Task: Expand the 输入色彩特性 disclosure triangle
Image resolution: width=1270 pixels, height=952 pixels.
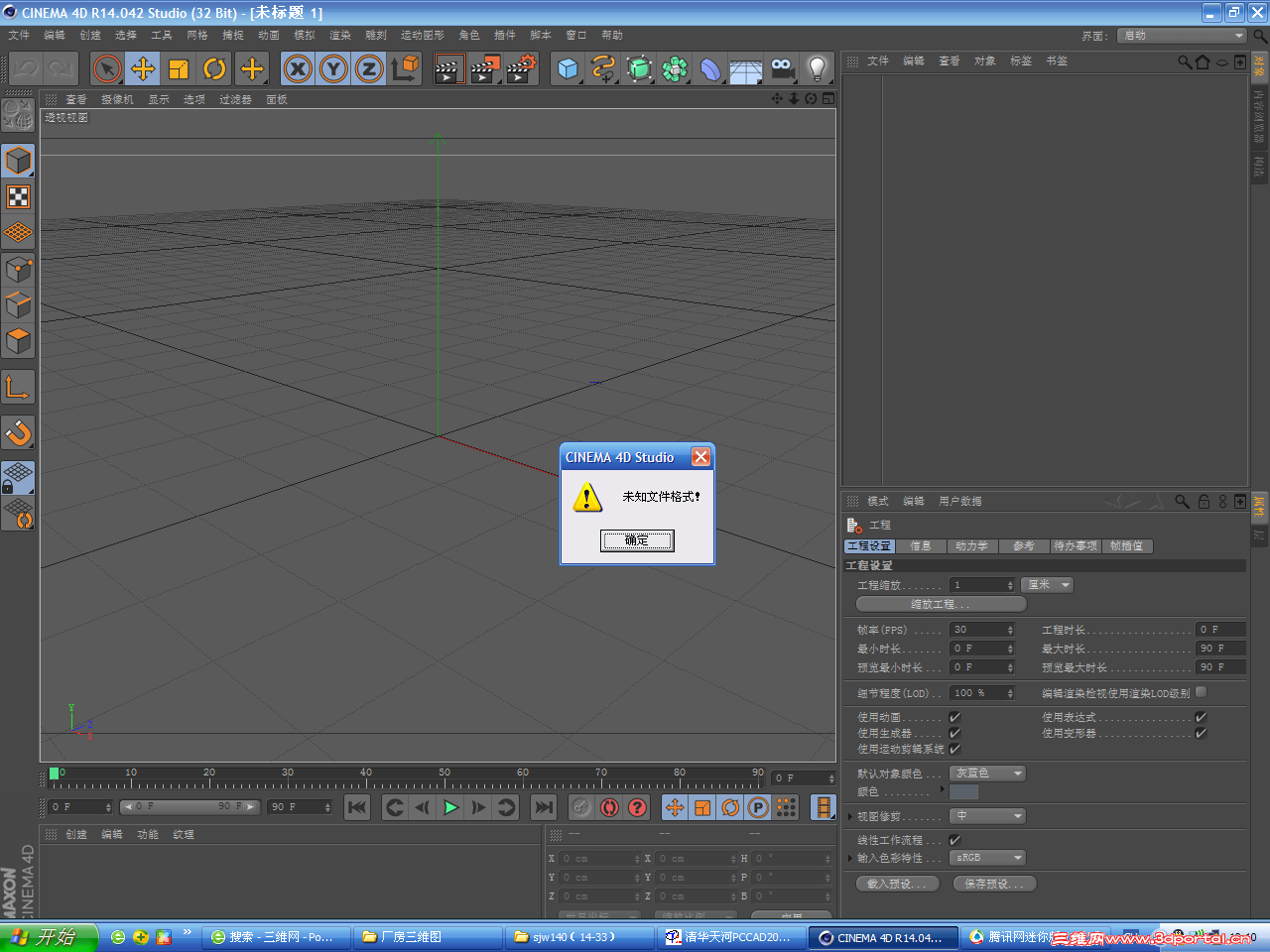Action: point(850,858)
